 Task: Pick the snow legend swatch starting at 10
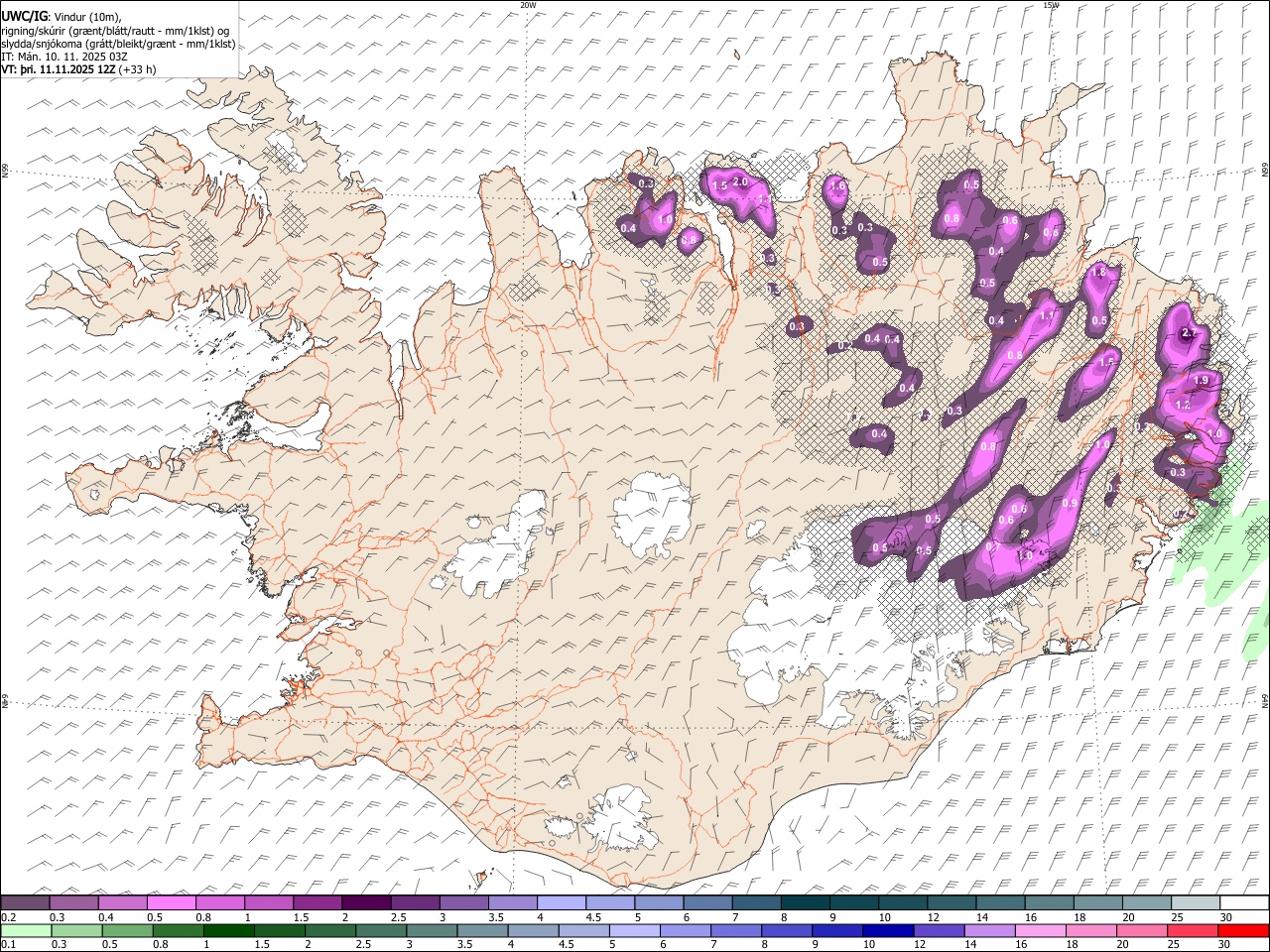click(903, 902)
